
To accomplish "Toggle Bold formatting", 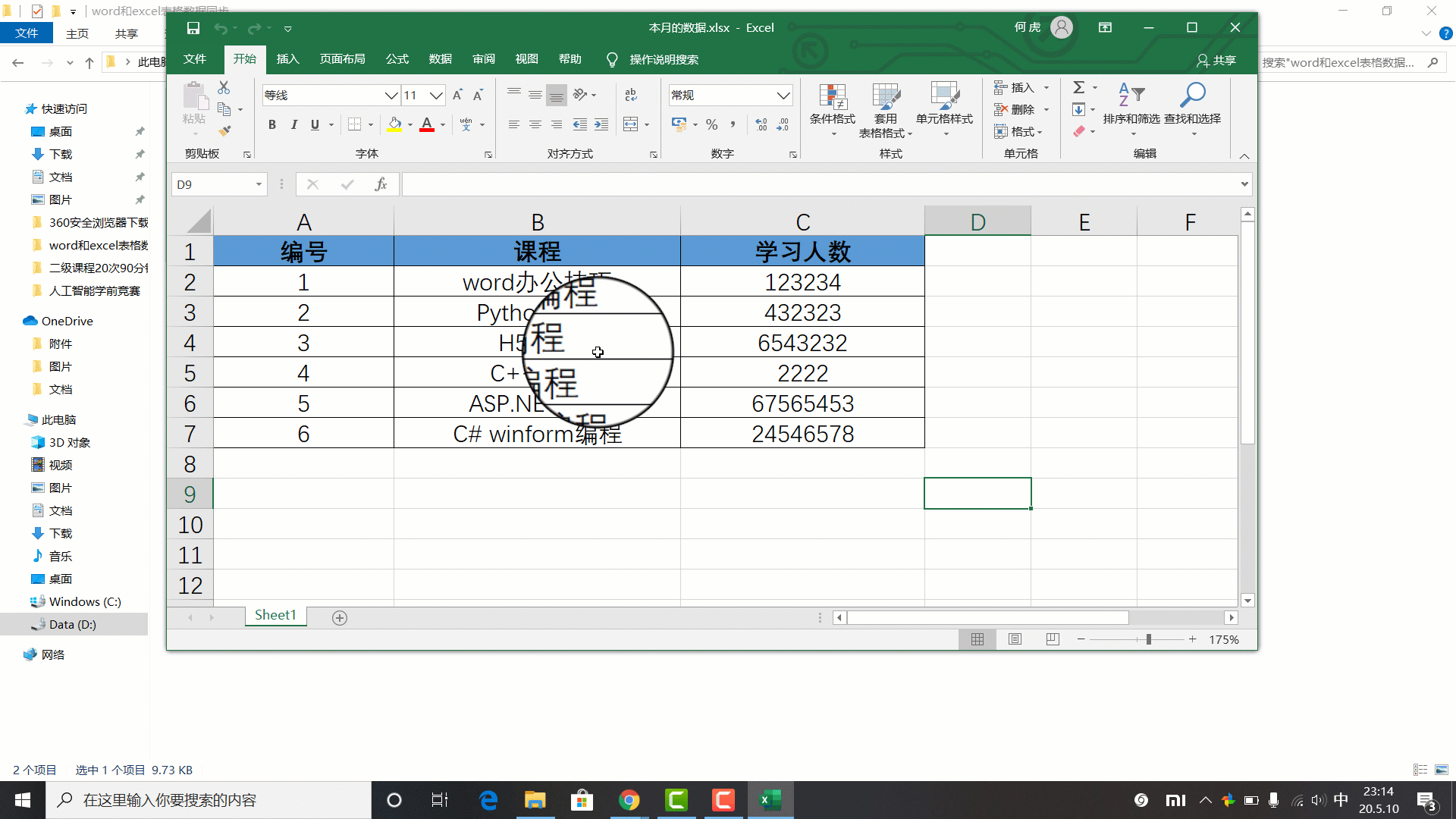I will coord(272,124).
